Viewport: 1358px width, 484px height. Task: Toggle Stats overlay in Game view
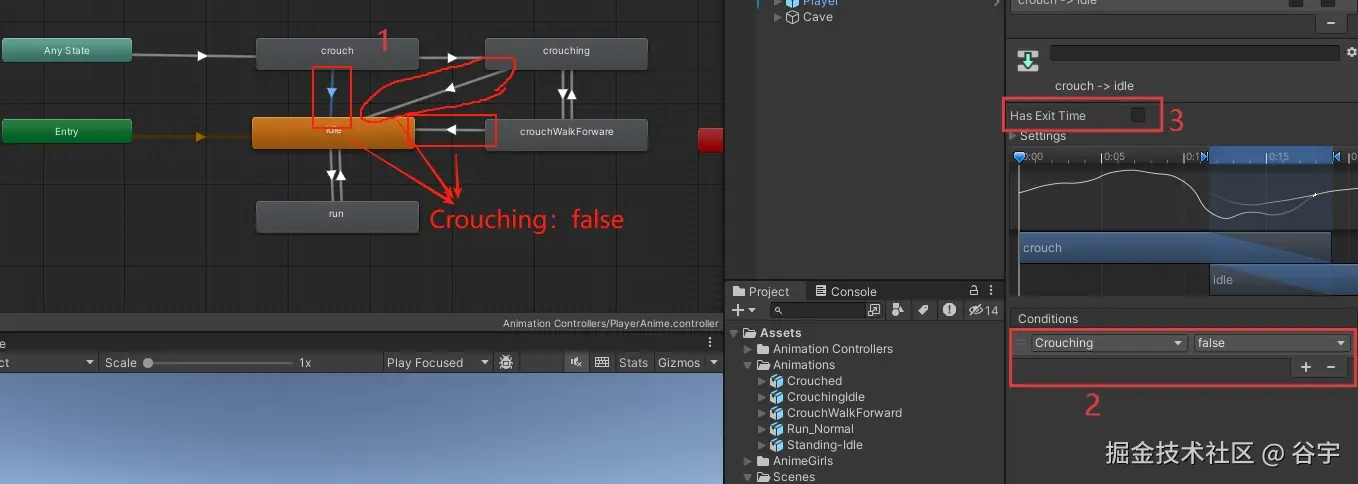point(633,362)
